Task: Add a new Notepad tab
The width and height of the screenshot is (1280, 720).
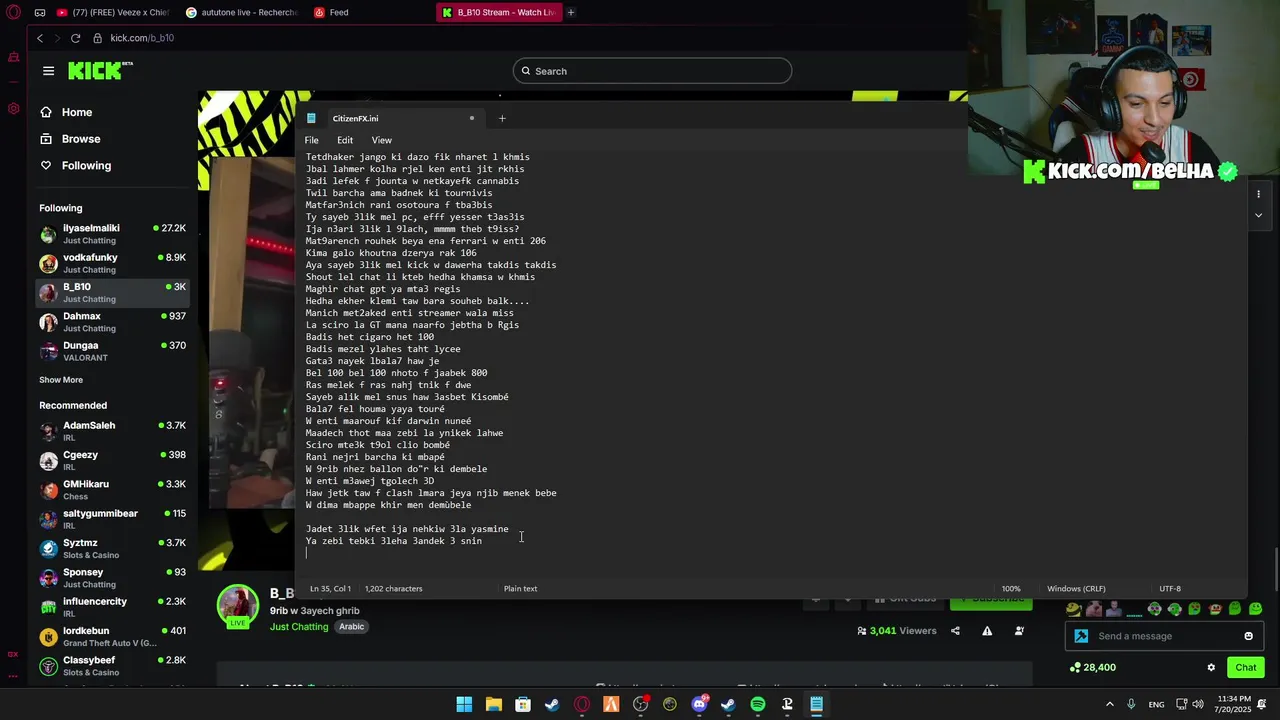Action: (x=502, y=118)
